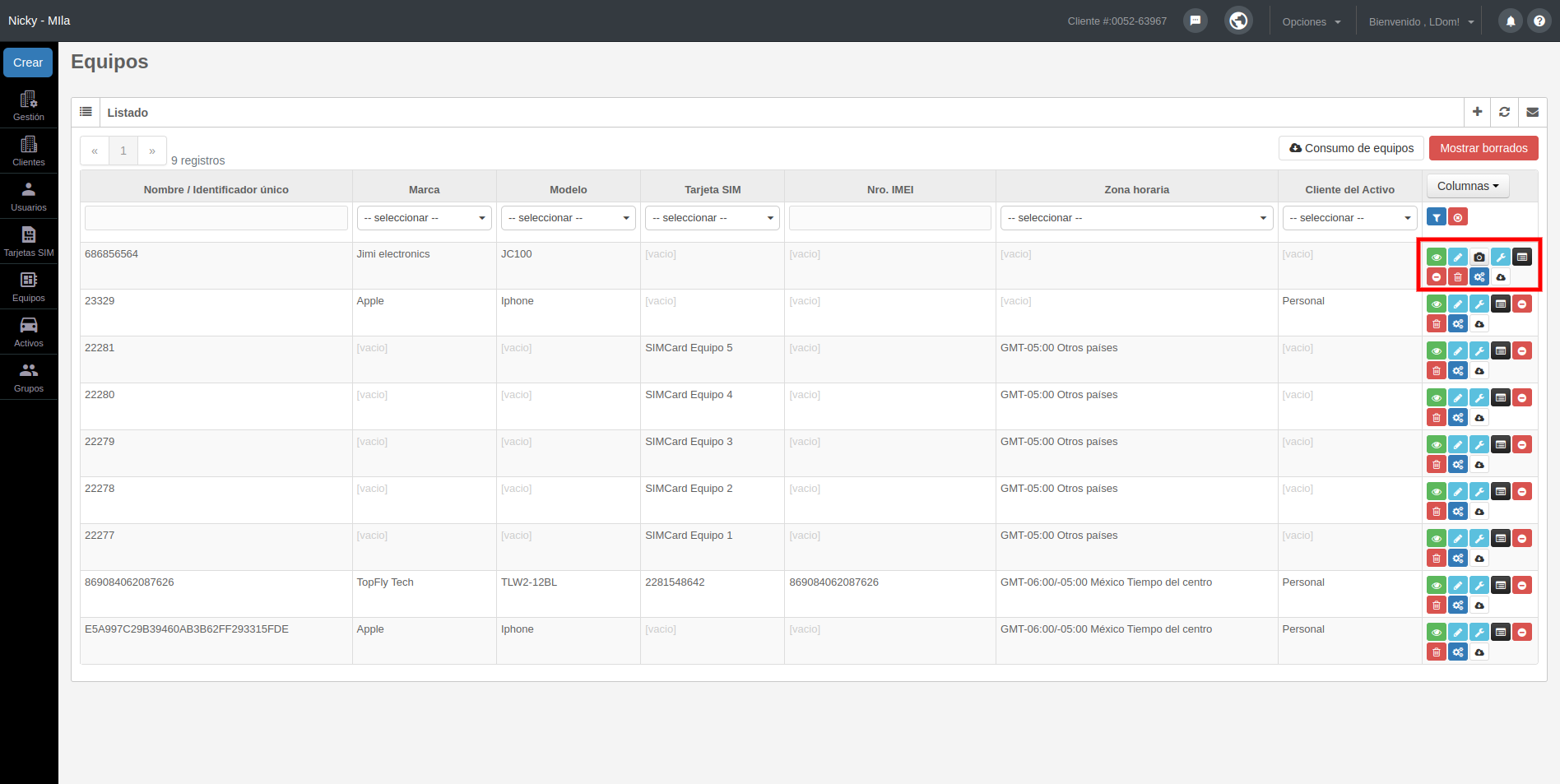Edit device 686856564 with pencil icon

1458,257
